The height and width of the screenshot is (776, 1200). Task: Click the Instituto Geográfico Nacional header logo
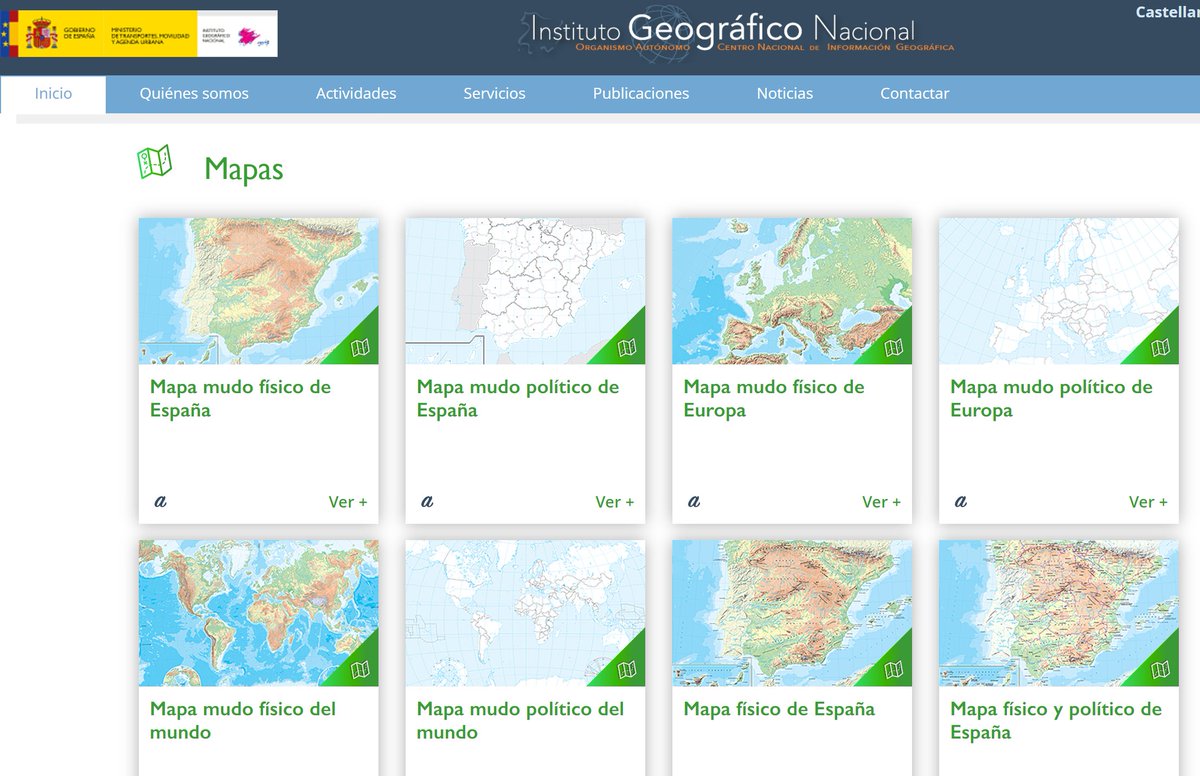[736, 32]
